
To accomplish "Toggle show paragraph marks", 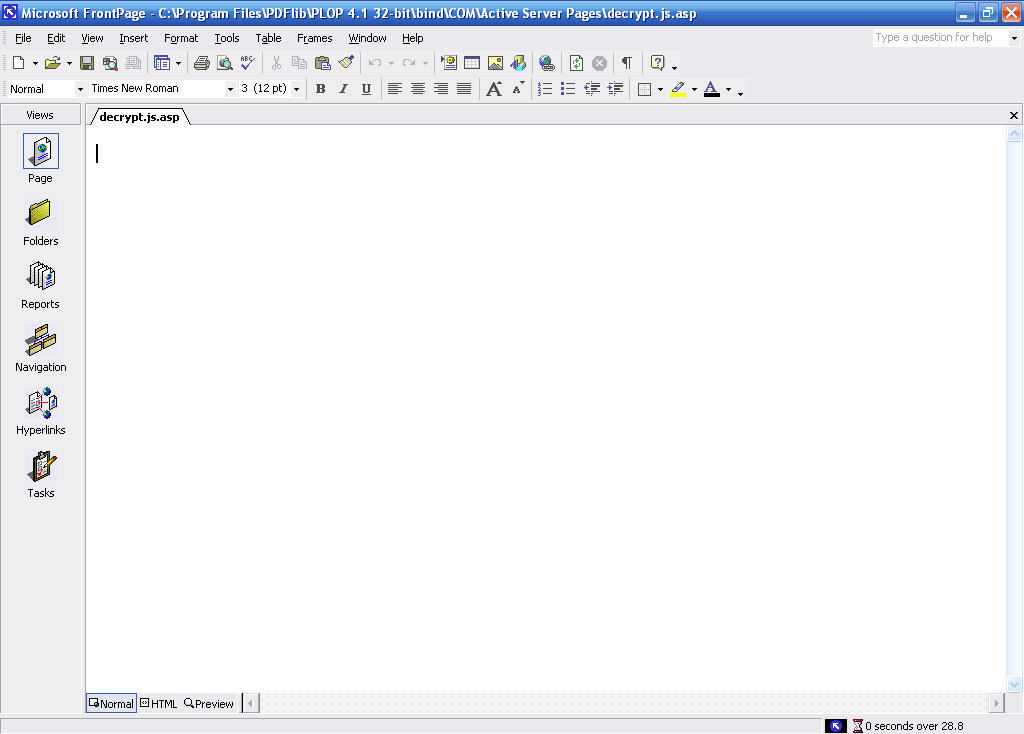I will 627,63.
